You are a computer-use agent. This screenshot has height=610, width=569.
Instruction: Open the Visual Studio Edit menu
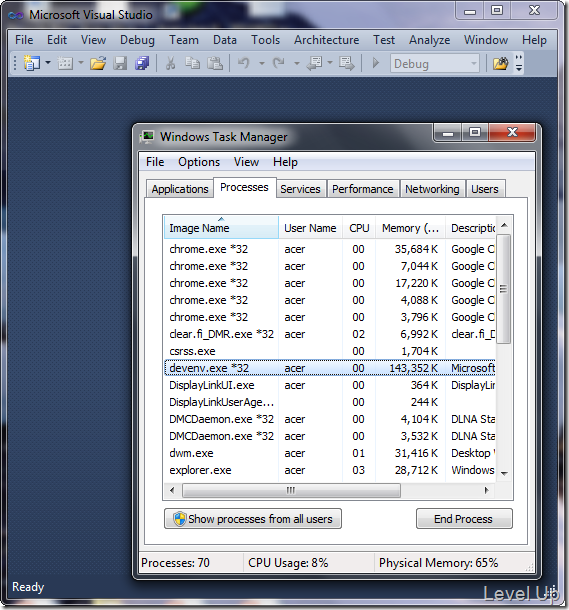(x=57, y=40)
